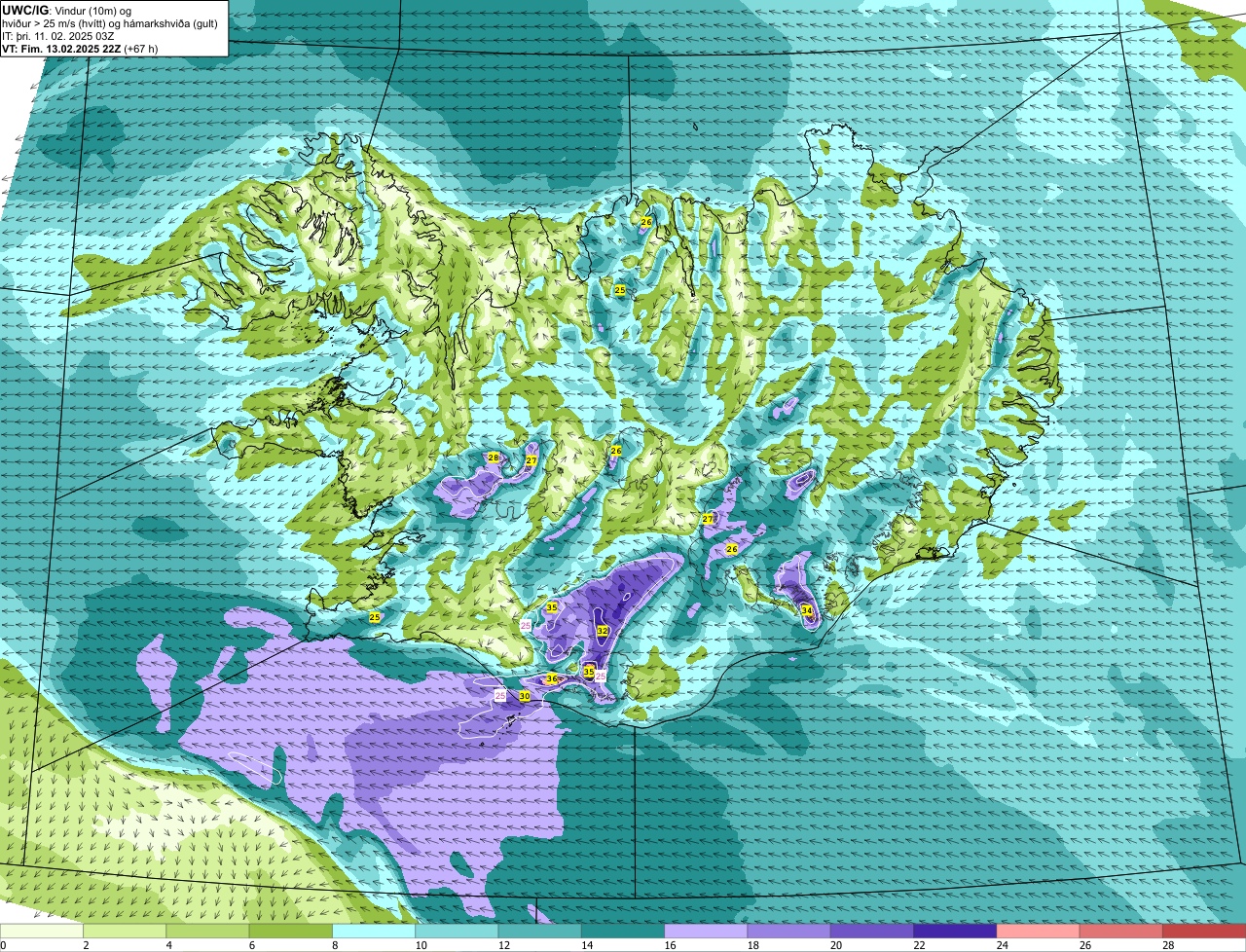Click the yellow 36 gust label
The width and height of the screenshot is (1246, 952).
[551, 678]
